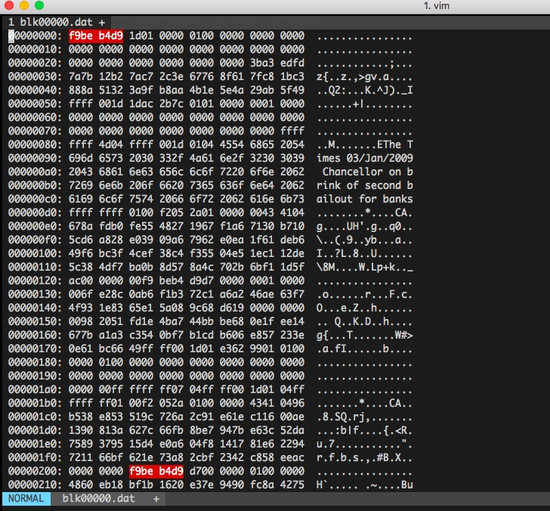Click the plus modified flag in status line
Image resolution: width=550 pixels, height=511 pixels.
[156, 499]
